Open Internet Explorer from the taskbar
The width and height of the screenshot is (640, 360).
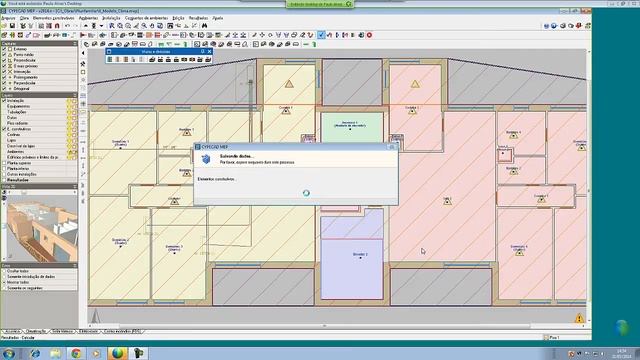coord(35,353)
